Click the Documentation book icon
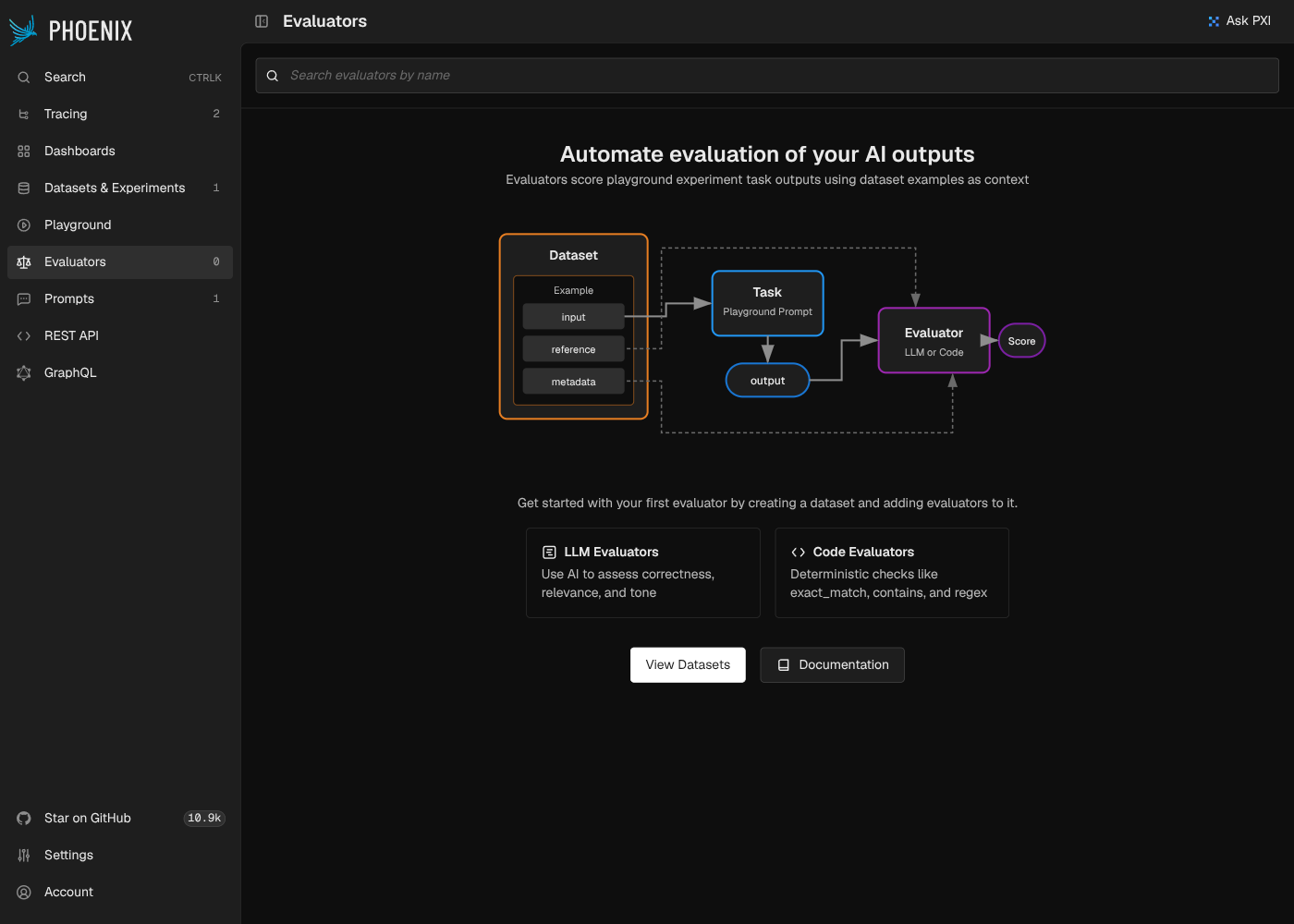 click(x=783, y=664)
